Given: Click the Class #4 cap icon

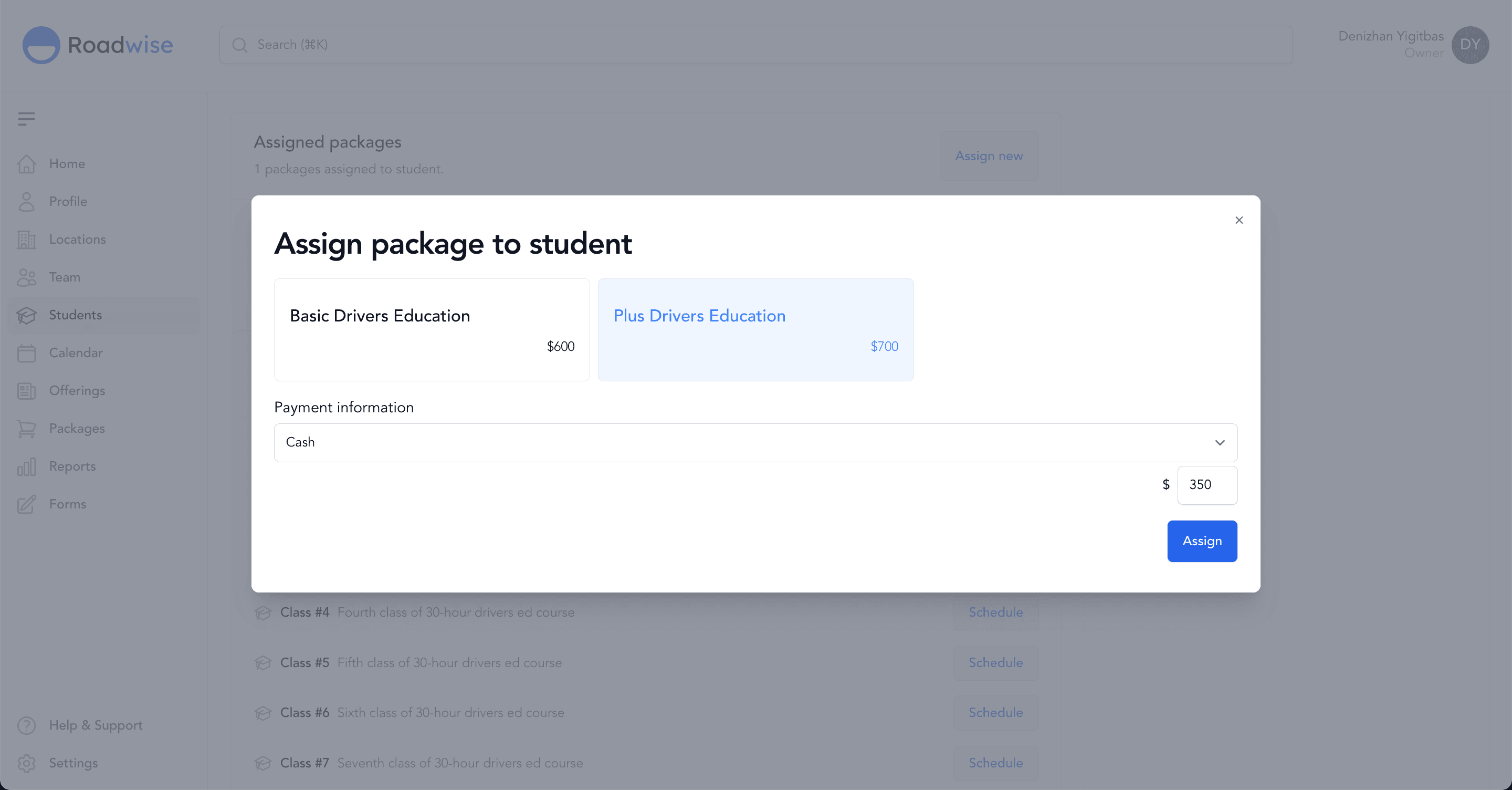Looking at the screenshot, I should pyautogui.click(x=263, y=612).
